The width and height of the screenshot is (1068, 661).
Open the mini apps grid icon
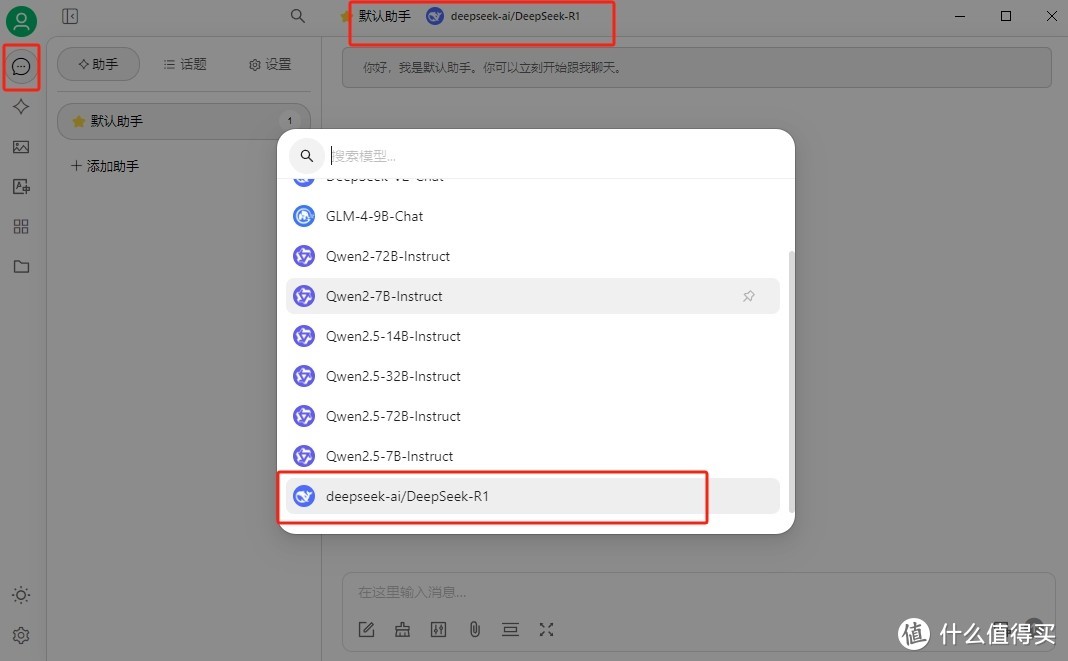(21, 226)
